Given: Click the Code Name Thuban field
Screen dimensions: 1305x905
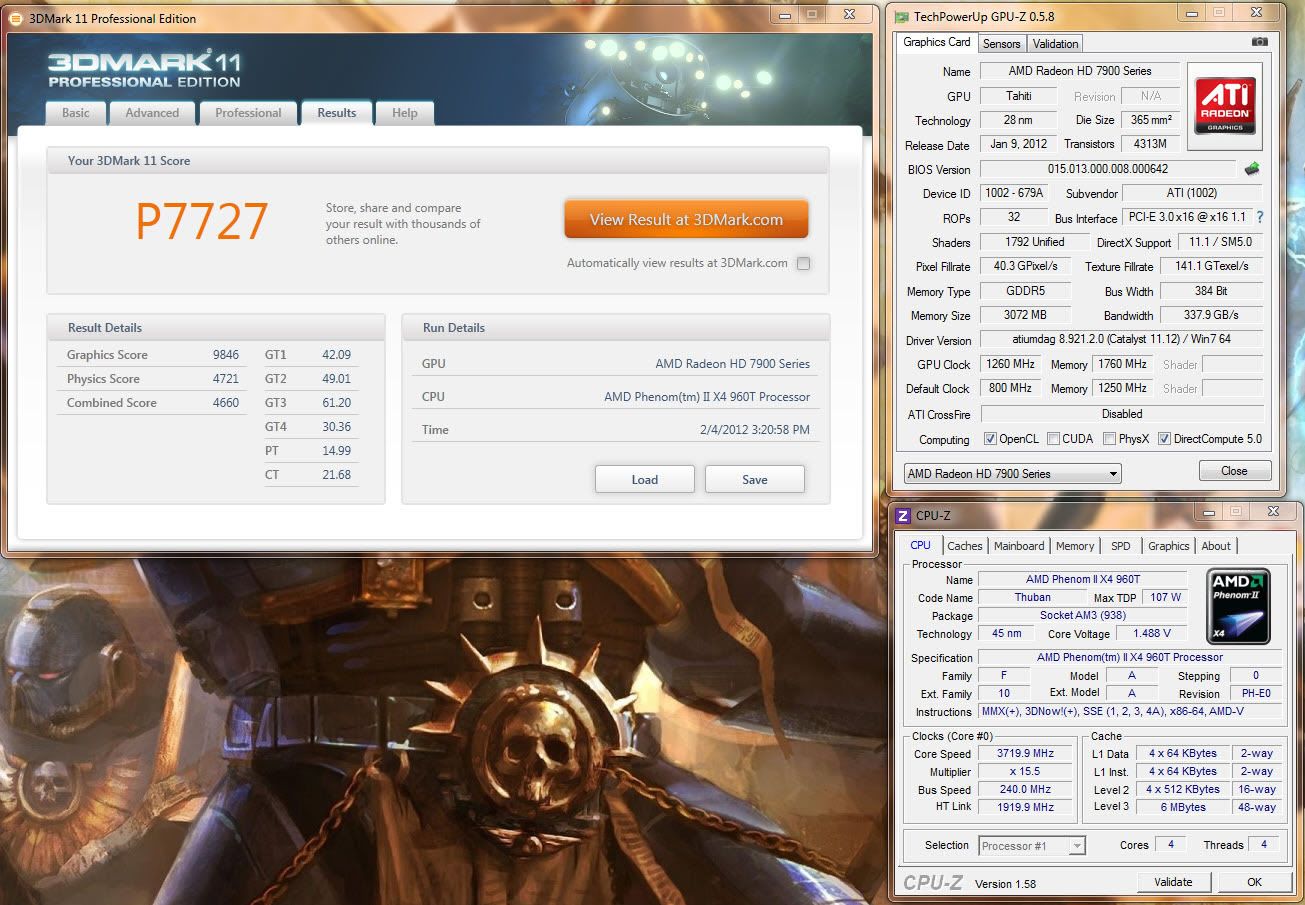Looking at the screenshot, I should 1033,597.
